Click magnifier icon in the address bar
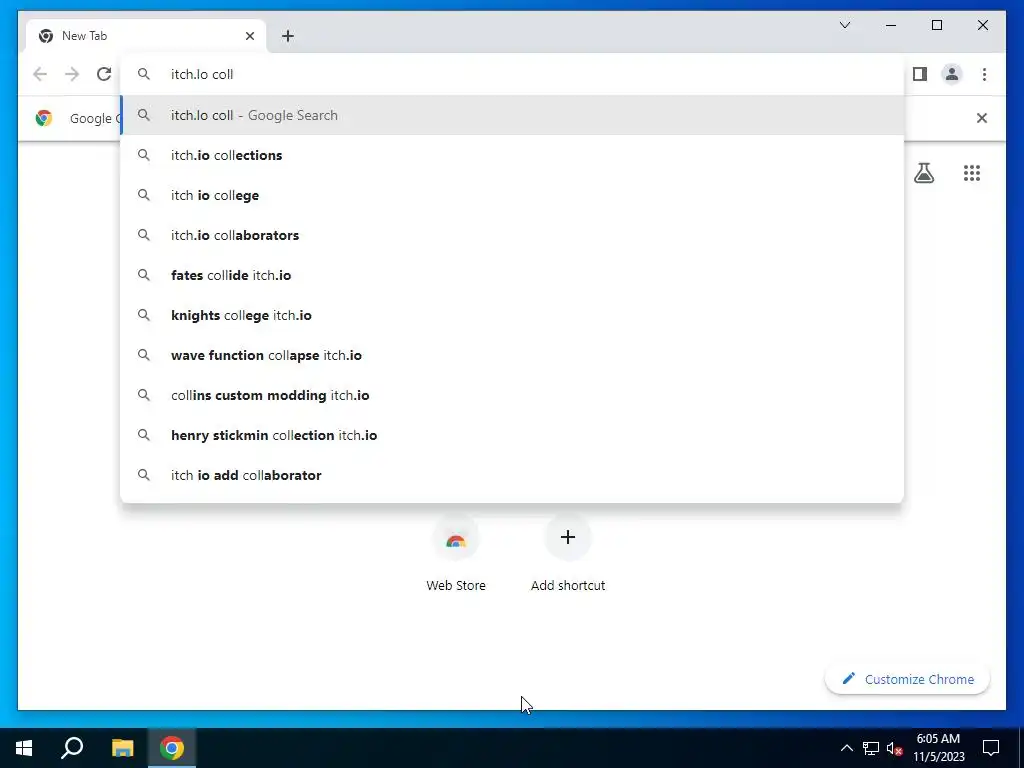Image resolution: width=1024 pixels, height=768 pixels. coord(144,74)
